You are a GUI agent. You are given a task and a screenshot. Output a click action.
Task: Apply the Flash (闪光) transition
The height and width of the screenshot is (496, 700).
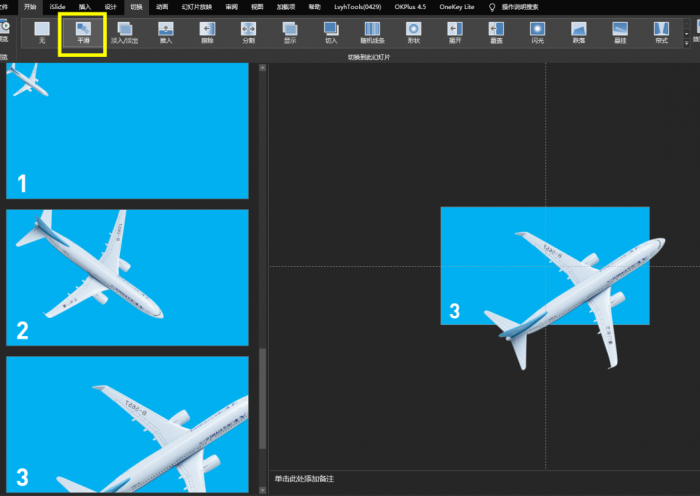tap(538, 33)
